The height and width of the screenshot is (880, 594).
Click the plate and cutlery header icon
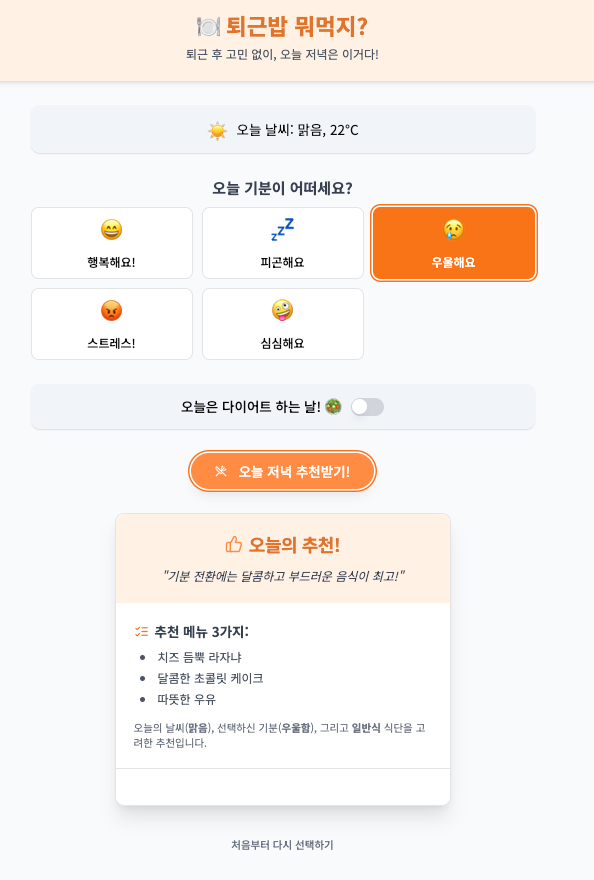tap(208, 26)
